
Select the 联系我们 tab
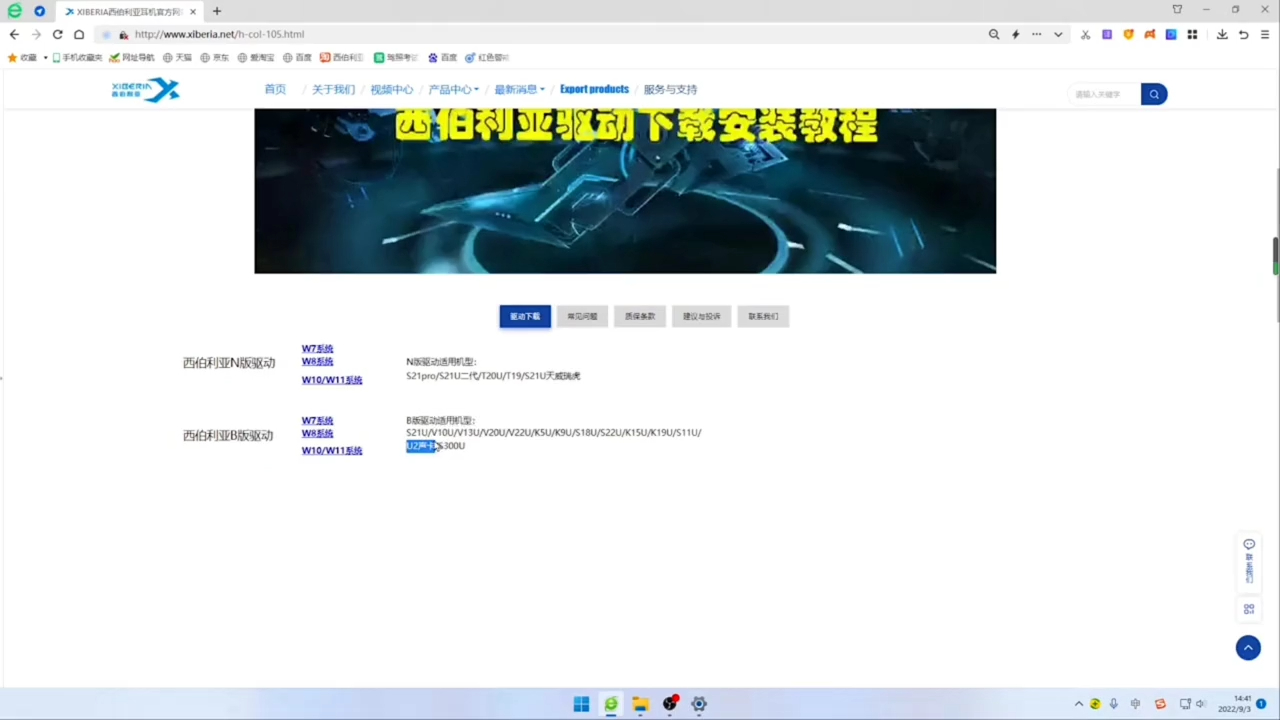(763, 316)
